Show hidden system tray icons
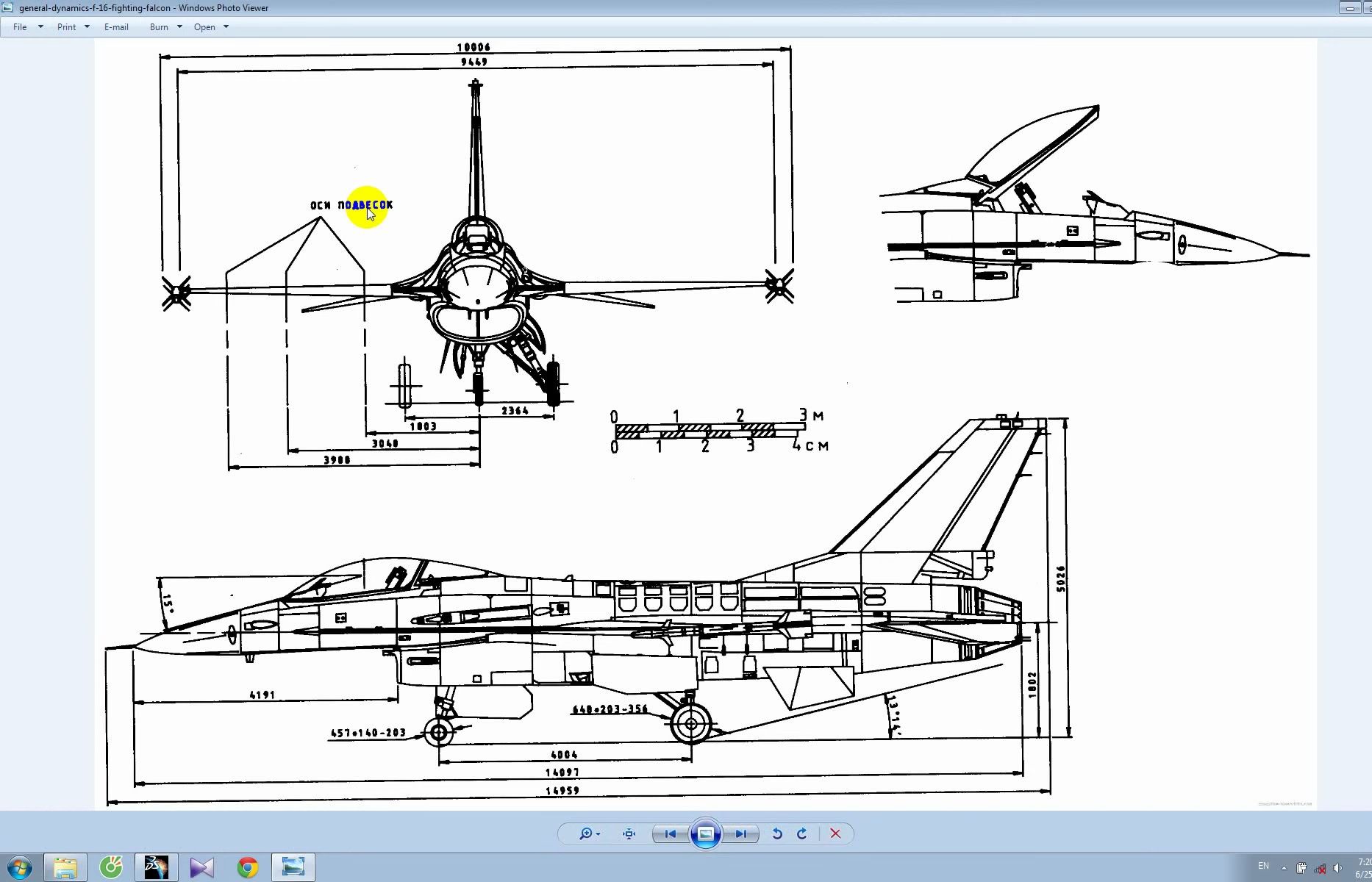The image size is (1372, 882). point(1284,867)
